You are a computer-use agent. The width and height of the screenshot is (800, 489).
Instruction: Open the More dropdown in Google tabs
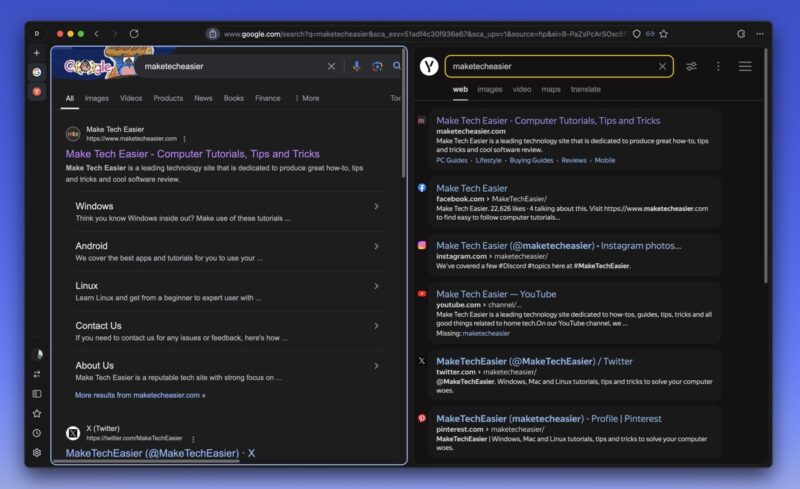(308, 98)
